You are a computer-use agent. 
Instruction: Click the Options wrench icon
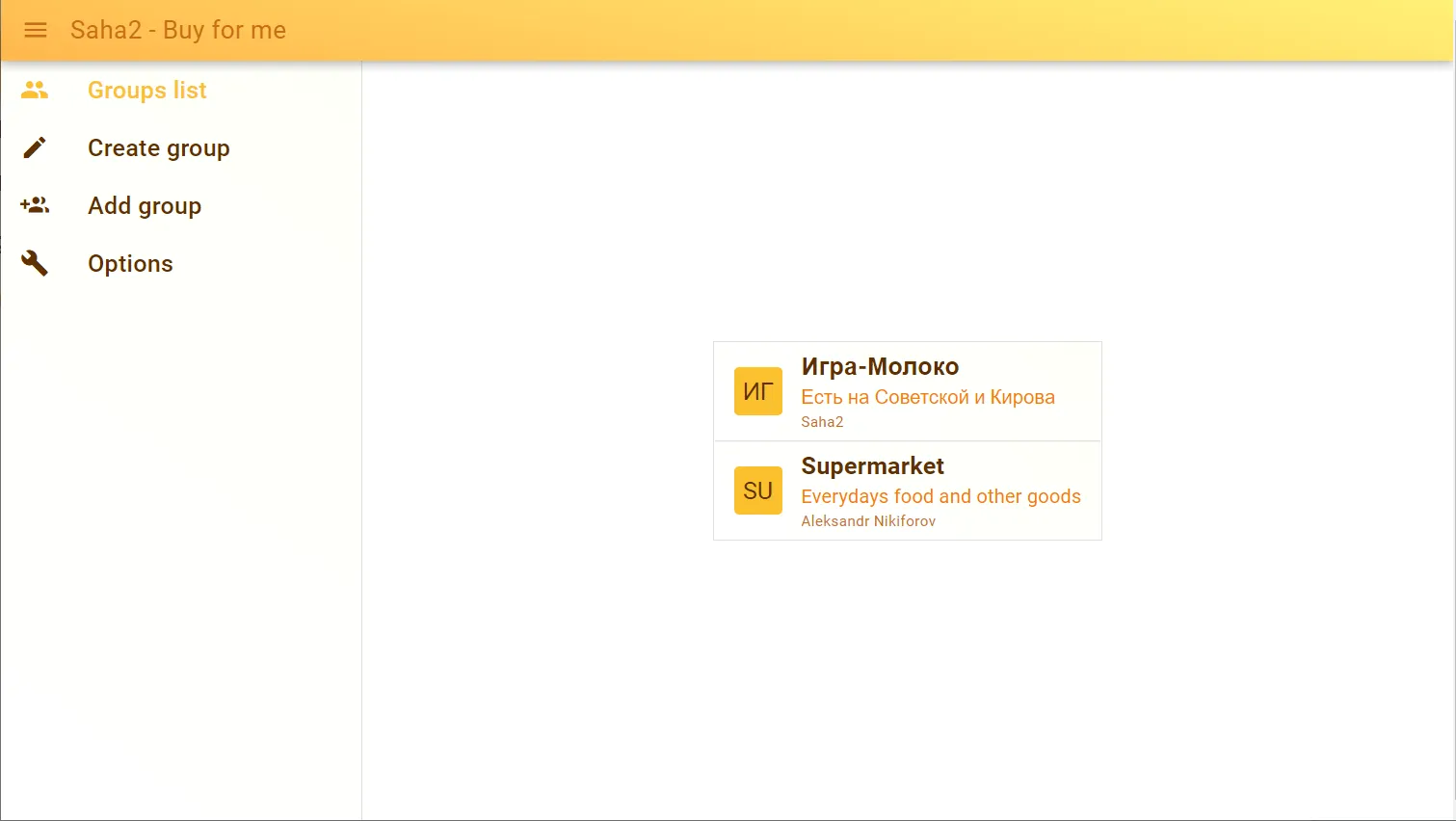click(x=35, y=263)
